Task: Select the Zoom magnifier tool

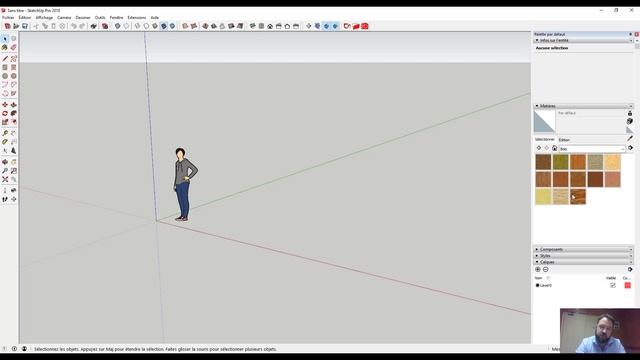Action: tap(5, 171)
